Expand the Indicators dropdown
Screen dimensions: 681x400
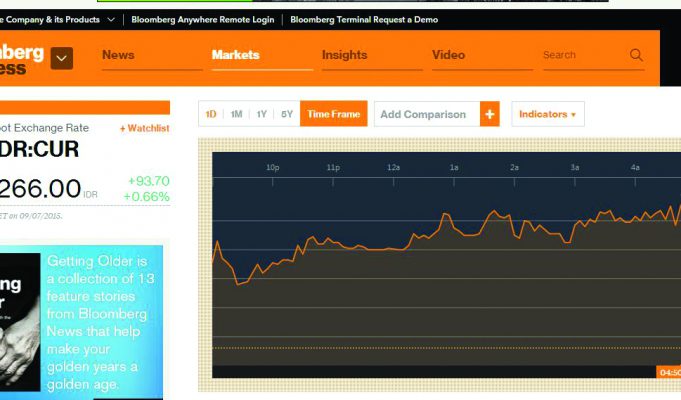(x=547, y=114)
